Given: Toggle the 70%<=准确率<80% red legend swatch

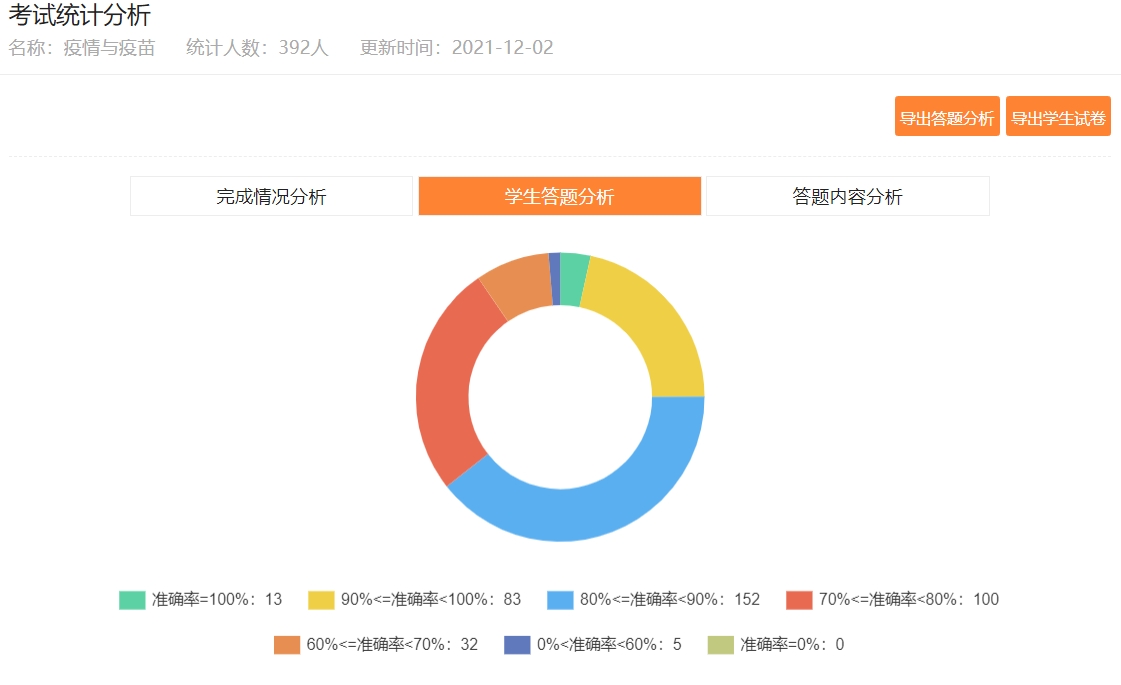Looking at the screenshot, I should [799, 600].
